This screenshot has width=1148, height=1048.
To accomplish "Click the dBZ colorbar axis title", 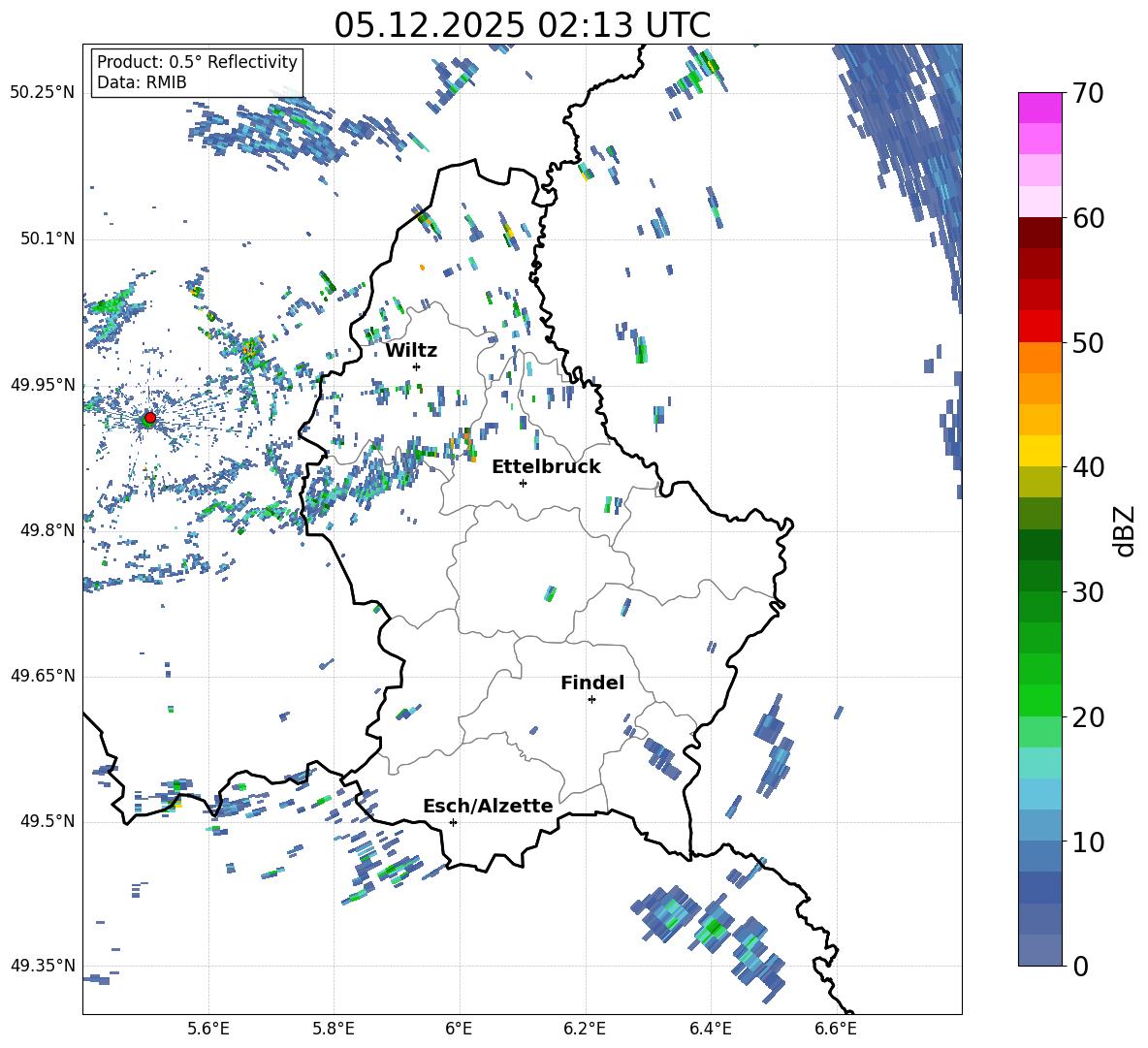I will (1126, 531).
